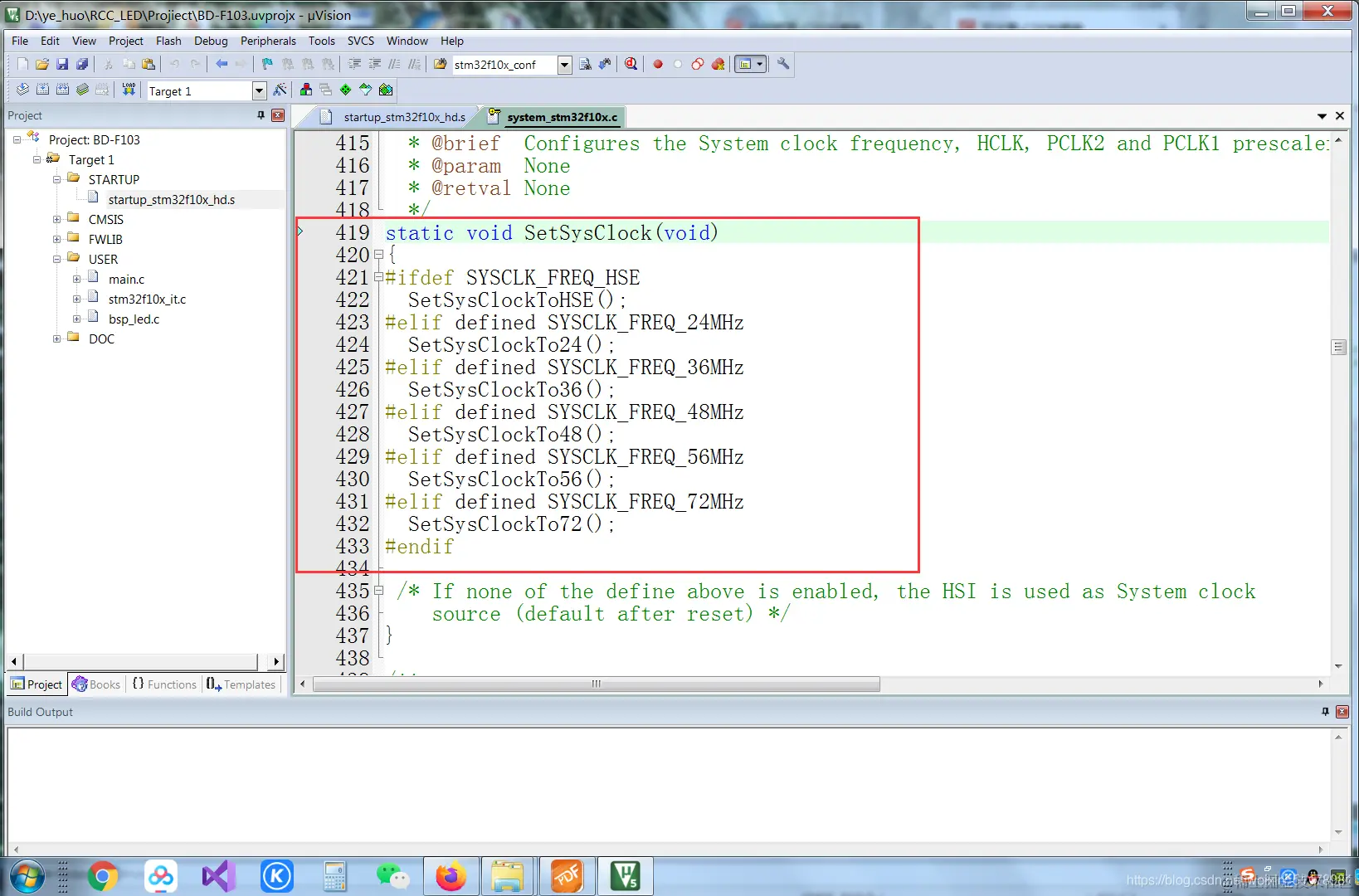Viewport: 1359px width, 896px height.
Task: Save the current file via floppy icon
Action: point(62,64)
